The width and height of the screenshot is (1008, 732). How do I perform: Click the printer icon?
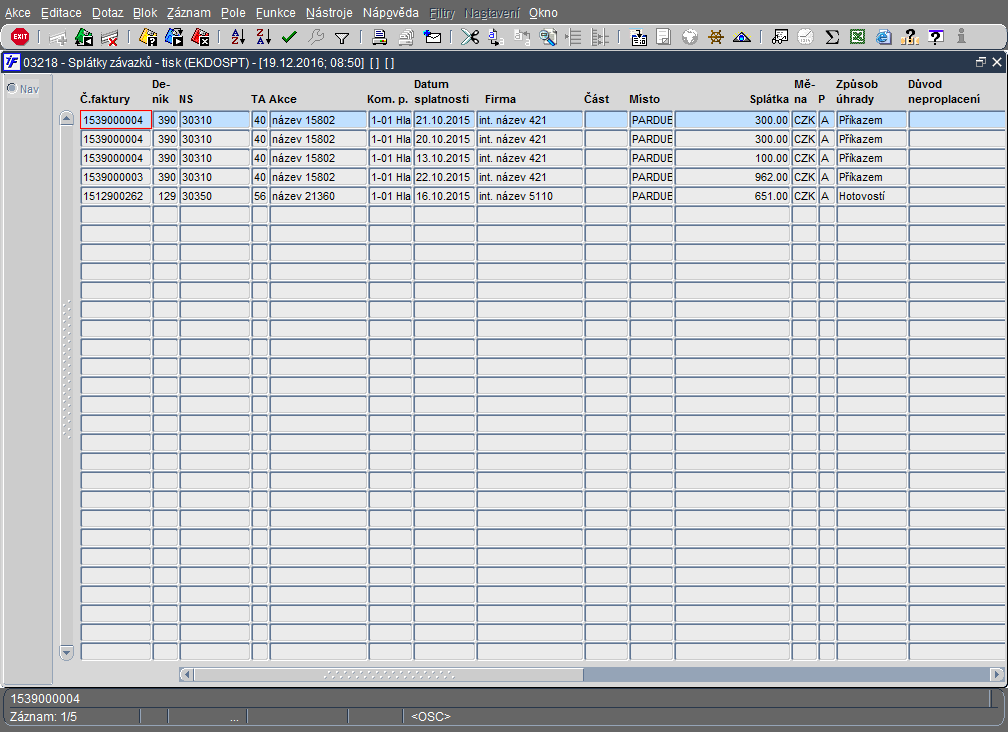click(x=379, y=37)
